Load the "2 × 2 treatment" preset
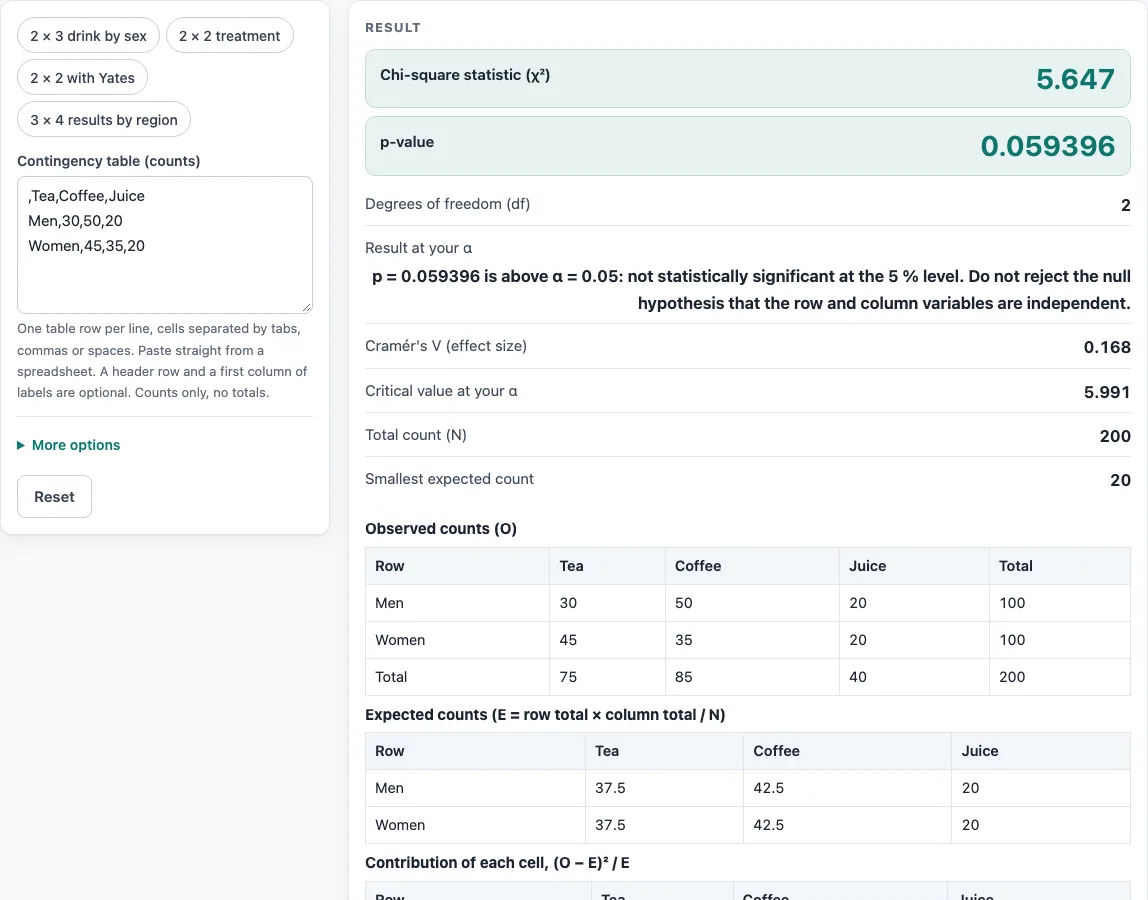This screenshot has height=900, width=1148. pos(230,36)
